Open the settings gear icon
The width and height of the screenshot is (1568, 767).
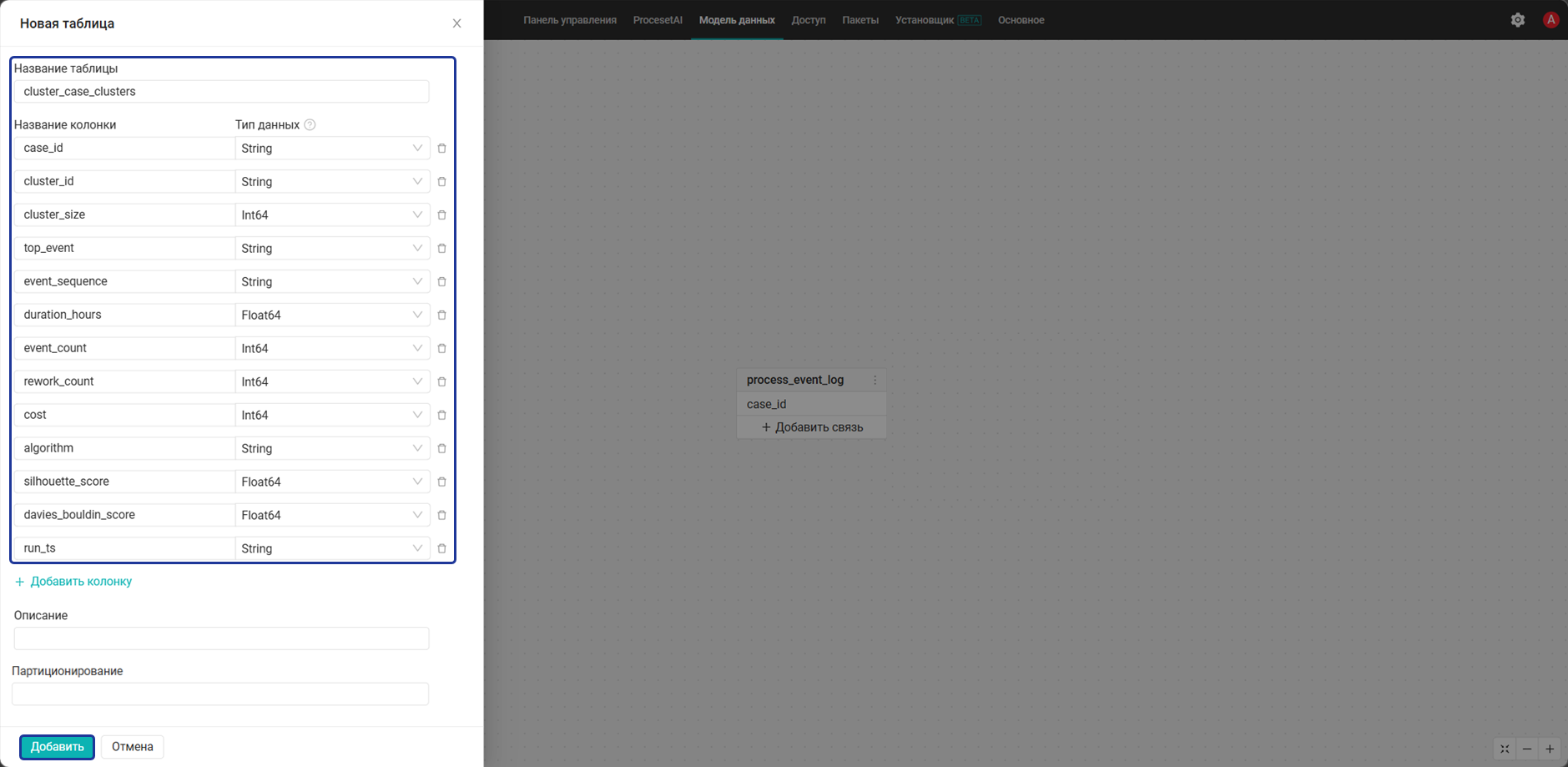click(1518, 20)
